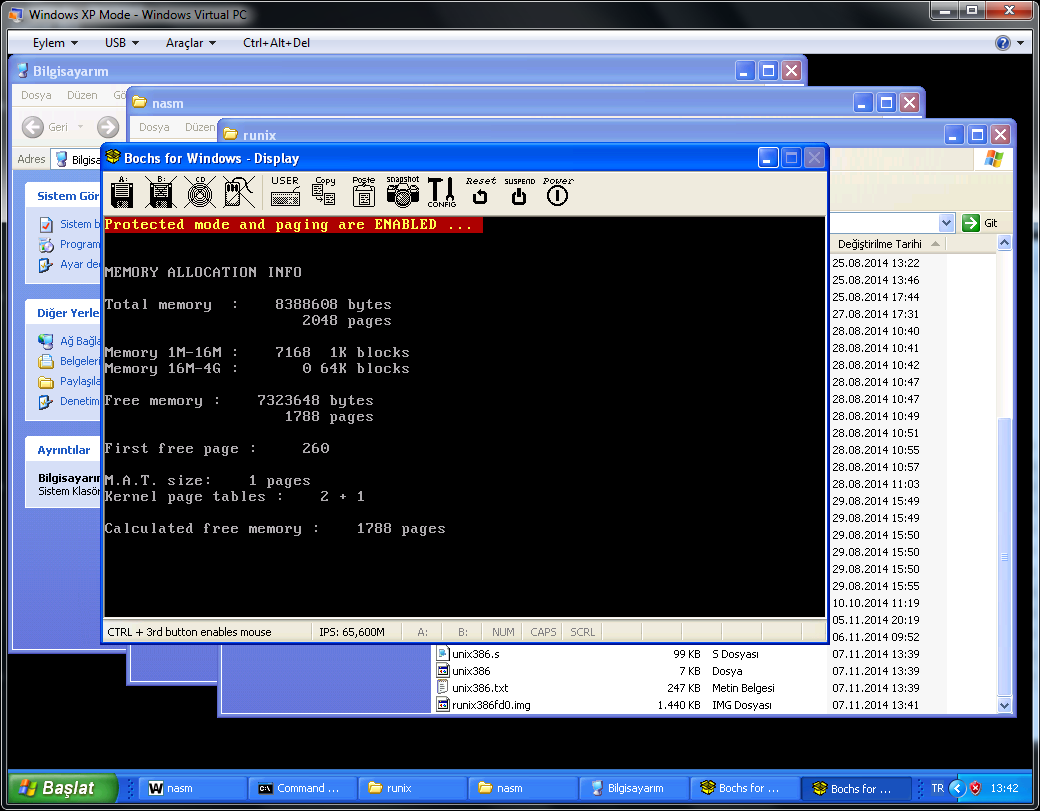Viewport: 1040px width, 811px height.
Task: Click the Geri back button in Bilgisayarım
Action: [46, 127]
